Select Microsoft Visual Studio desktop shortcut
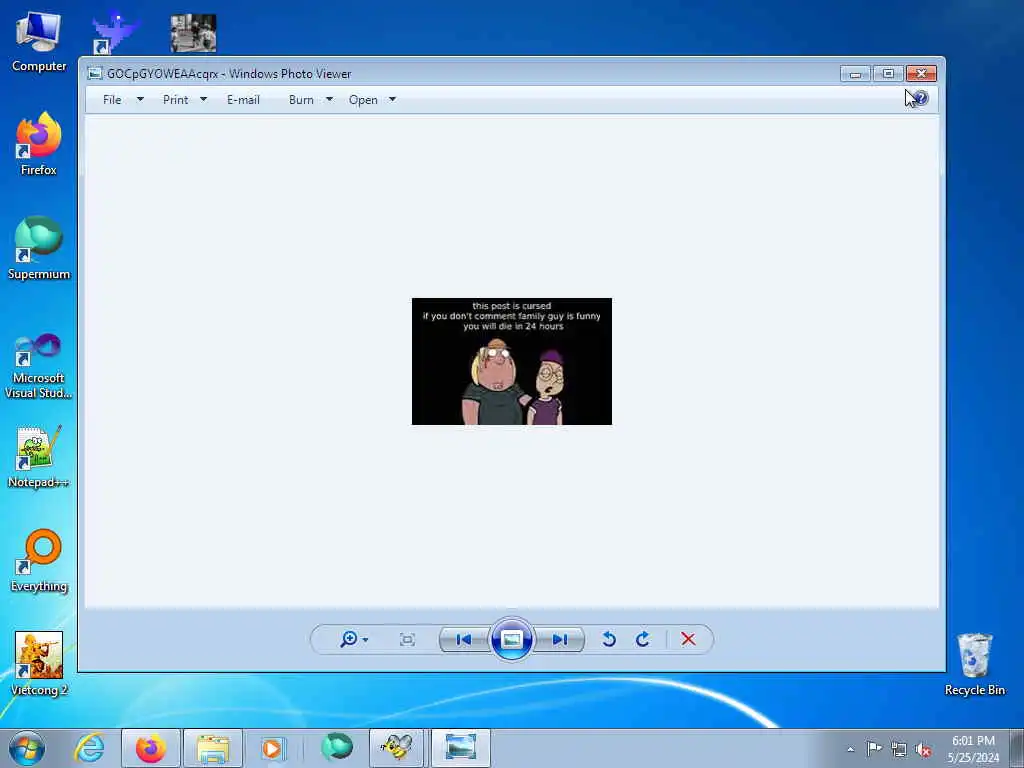 click(39, 366)
